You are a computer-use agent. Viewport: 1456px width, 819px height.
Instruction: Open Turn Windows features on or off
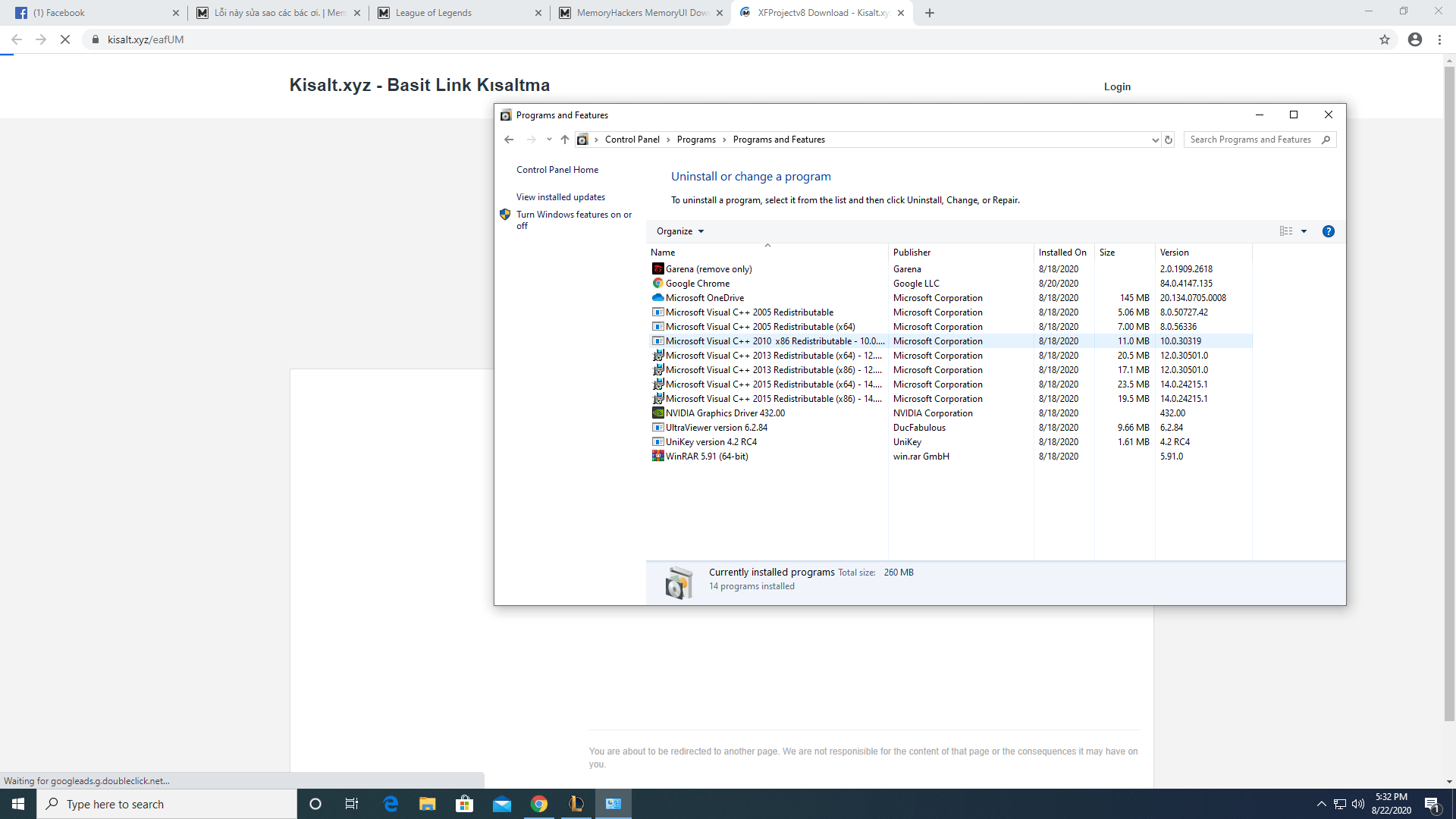click(573, 220)
